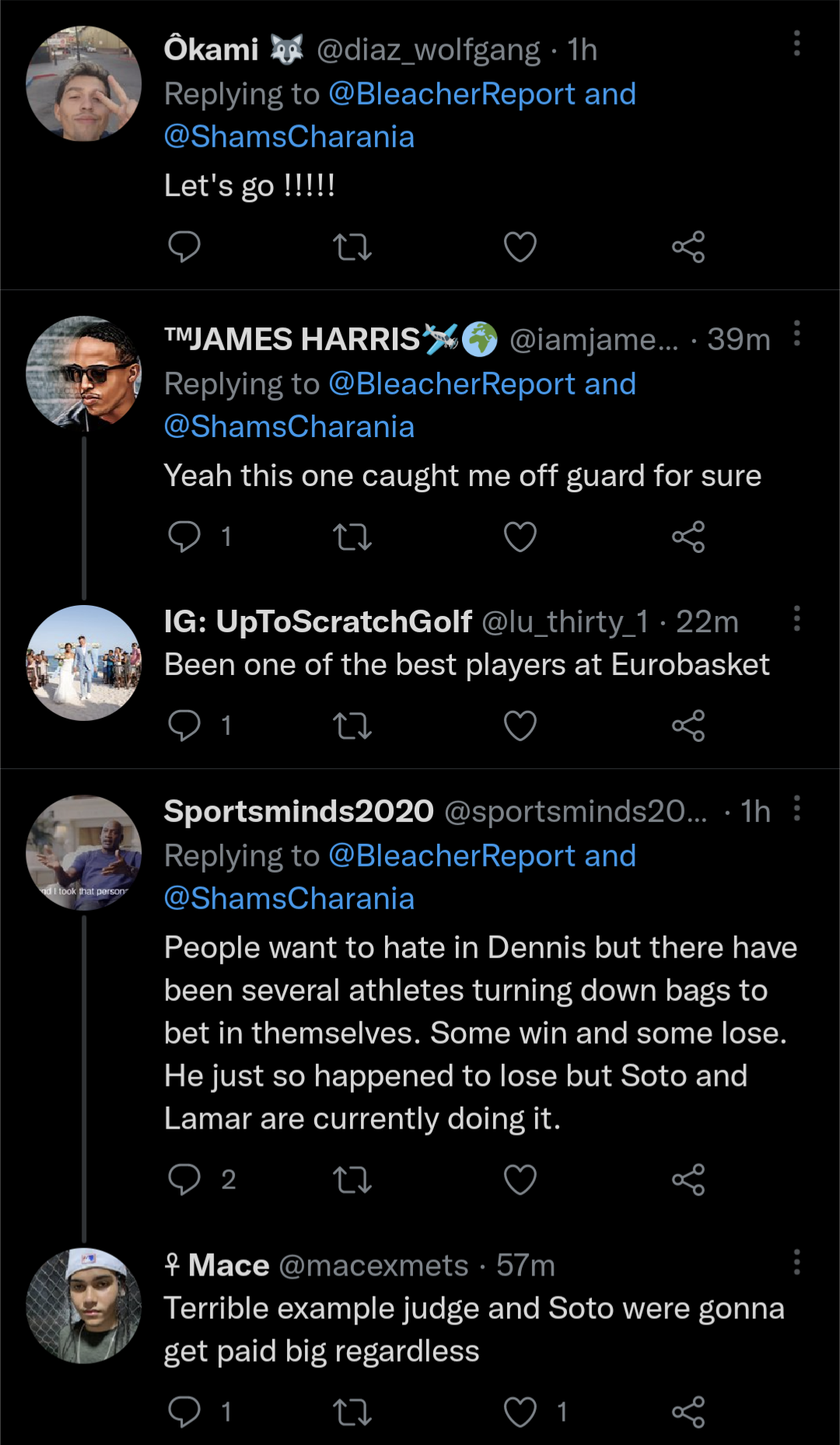The image size is (840, 1445).
Task: Like Ôkami's "Let's go !!!!!" tweet
Action: 520,247
